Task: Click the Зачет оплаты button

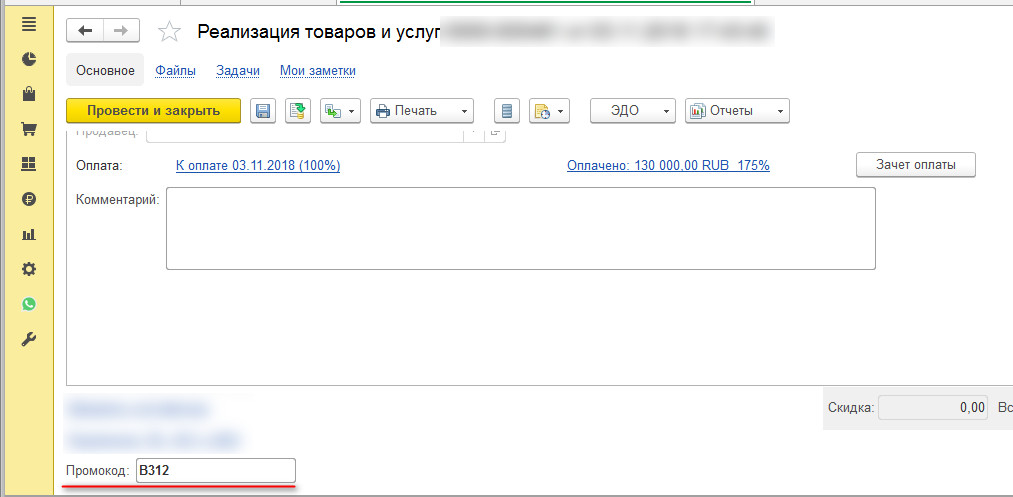Action: (x=915, y=165)
